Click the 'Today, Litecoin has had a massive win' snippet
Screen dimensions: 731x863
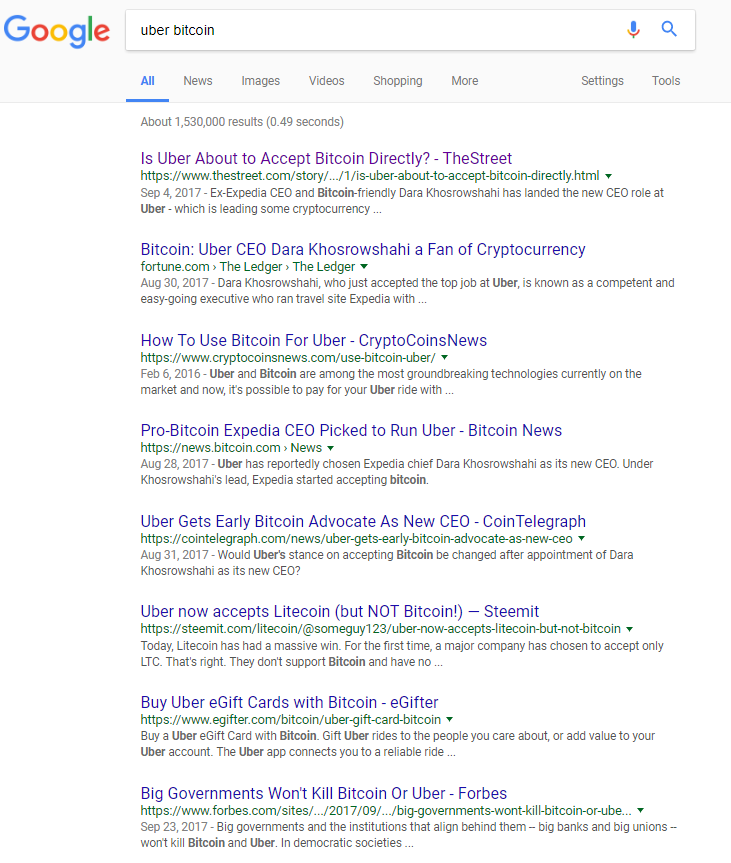tap(402, 653)
